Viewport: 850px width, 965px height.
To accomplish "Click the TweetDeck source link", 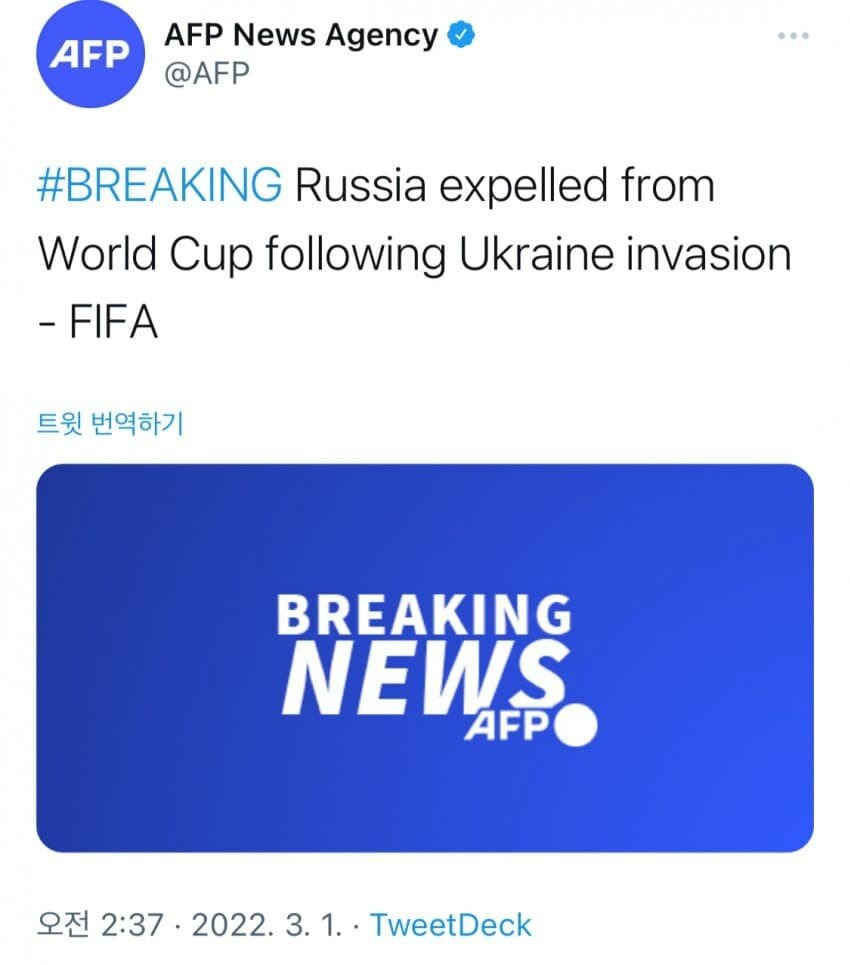I will [x=451, y=924].
